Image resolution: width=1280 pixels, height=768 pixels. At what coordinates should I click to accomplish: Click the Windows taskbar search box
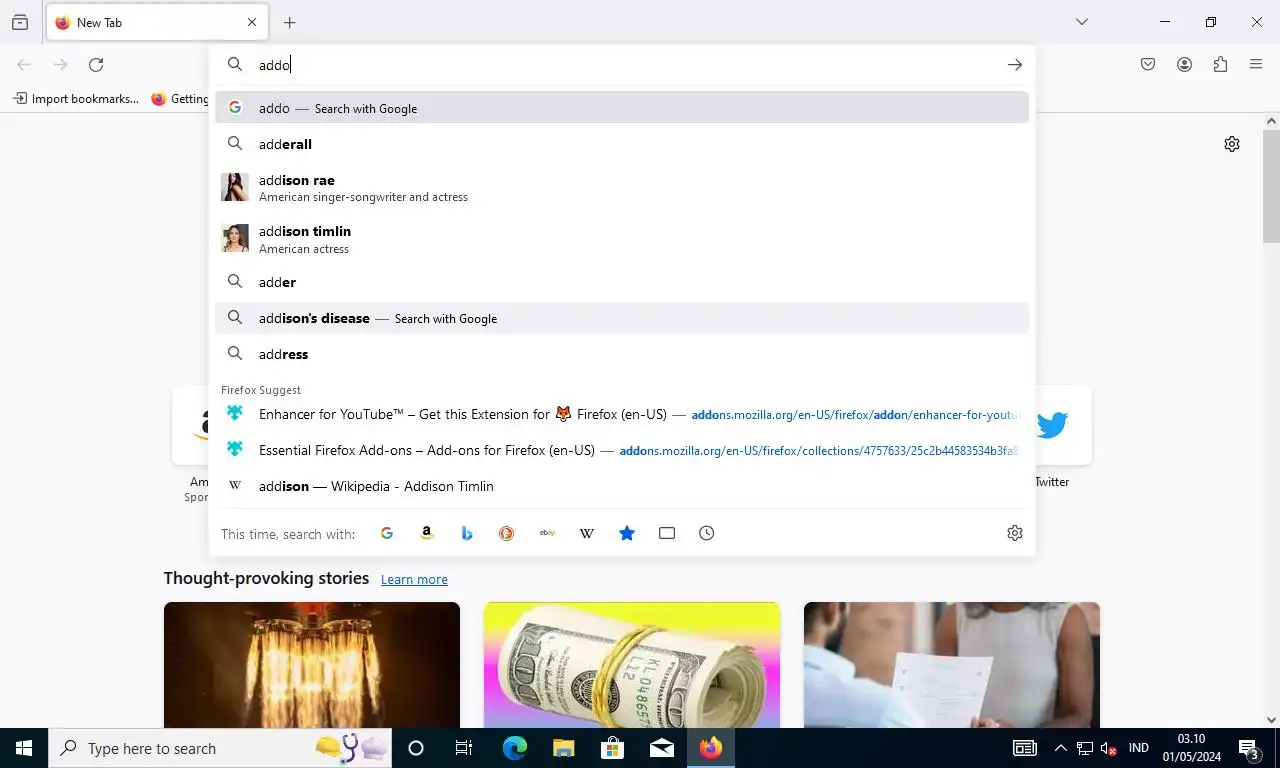coord(220,748)
